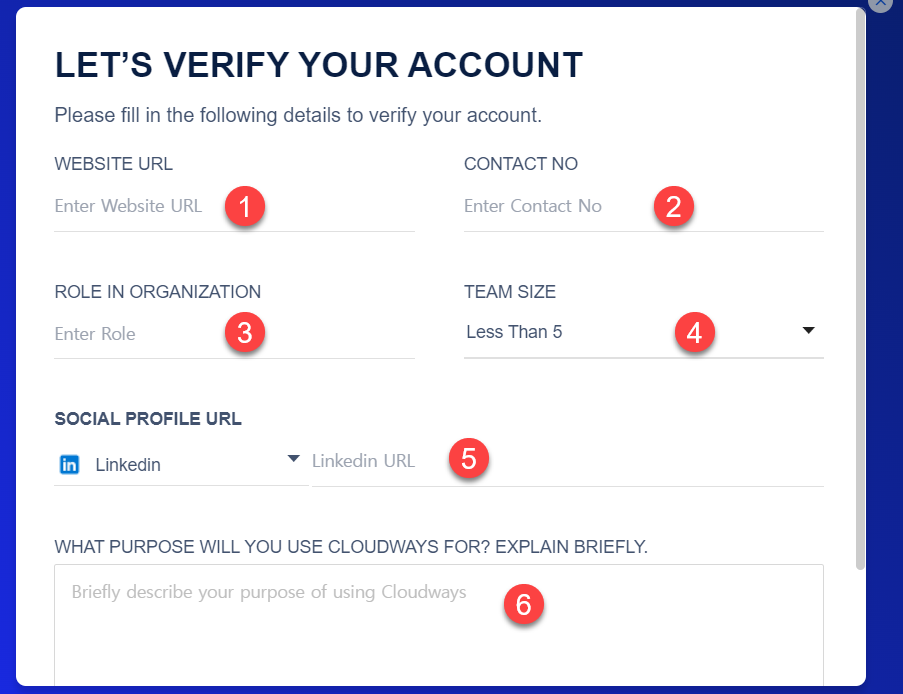Viewport: 903px width, 694px height.
Task: Click the red marker labeled 4
Action: click(x=695, y=333)
